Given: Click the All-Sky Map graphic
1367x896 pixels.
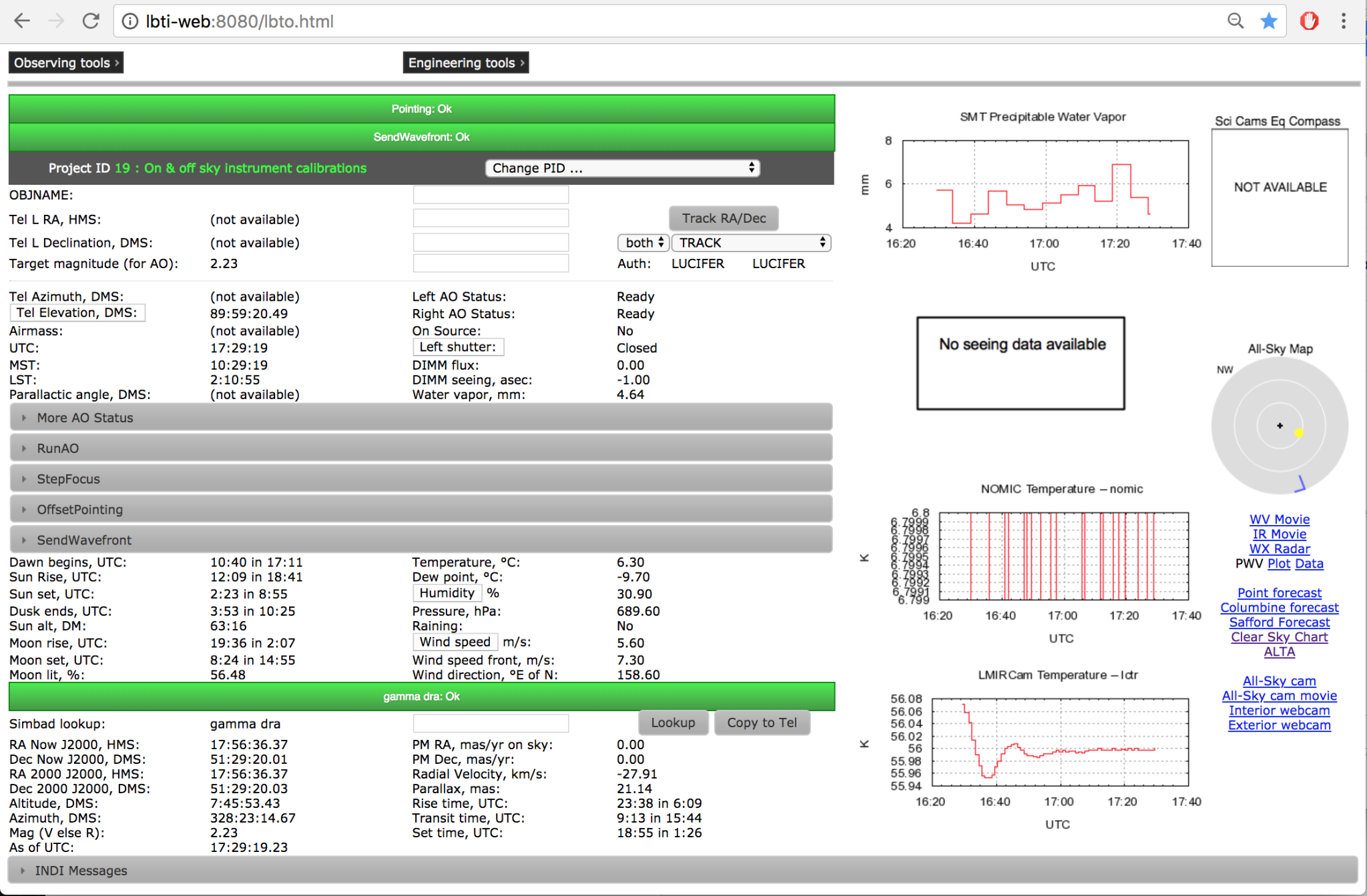Looking at the screenshot, I should coord(1280,426).
